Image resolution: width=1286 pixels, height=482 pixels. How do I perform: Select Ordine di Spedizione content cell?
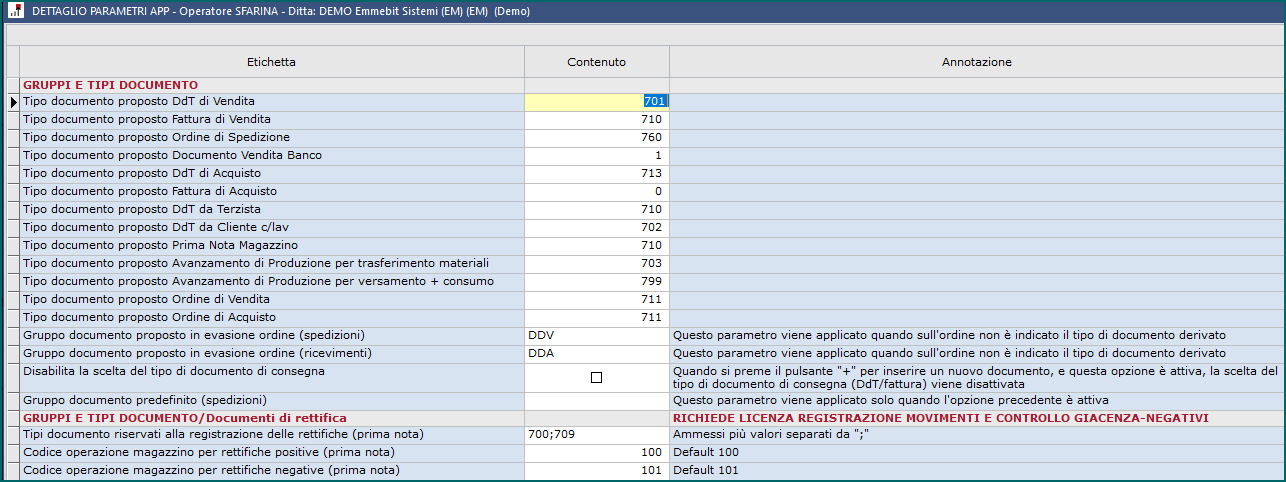pos(596,138)
